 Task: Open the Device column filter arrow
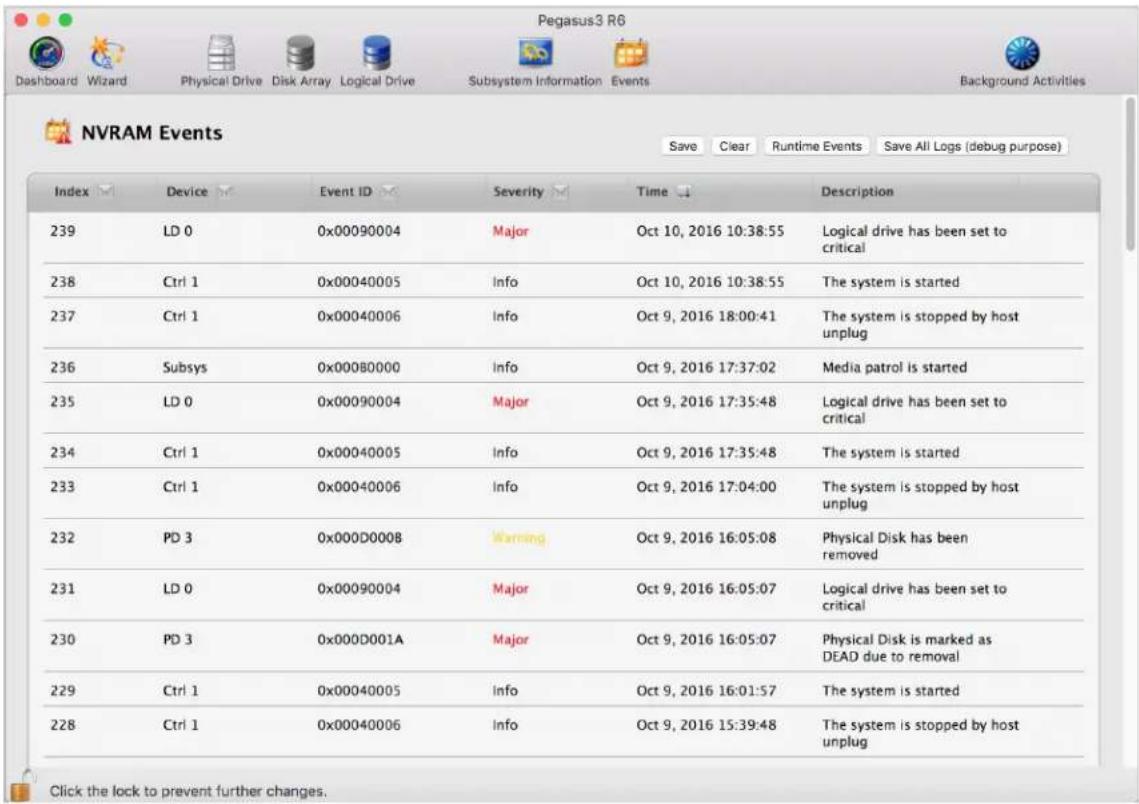tap(225, 192)
